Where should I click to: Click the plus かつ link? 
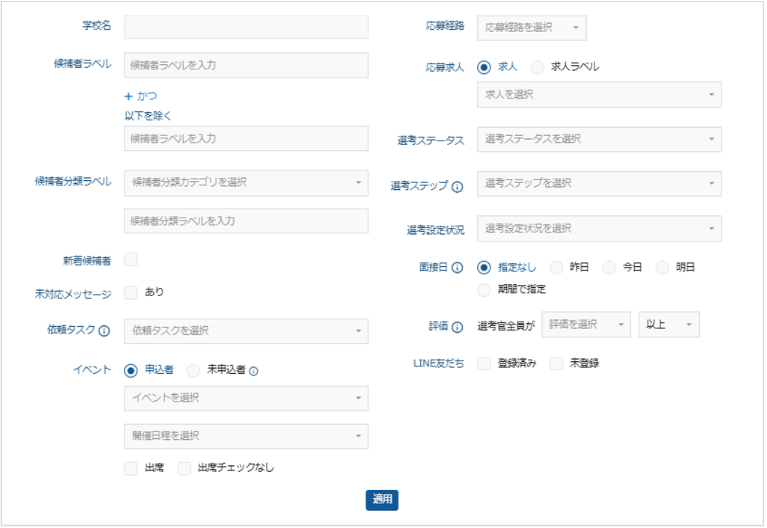pyautogui.click(x=140, y=97)
